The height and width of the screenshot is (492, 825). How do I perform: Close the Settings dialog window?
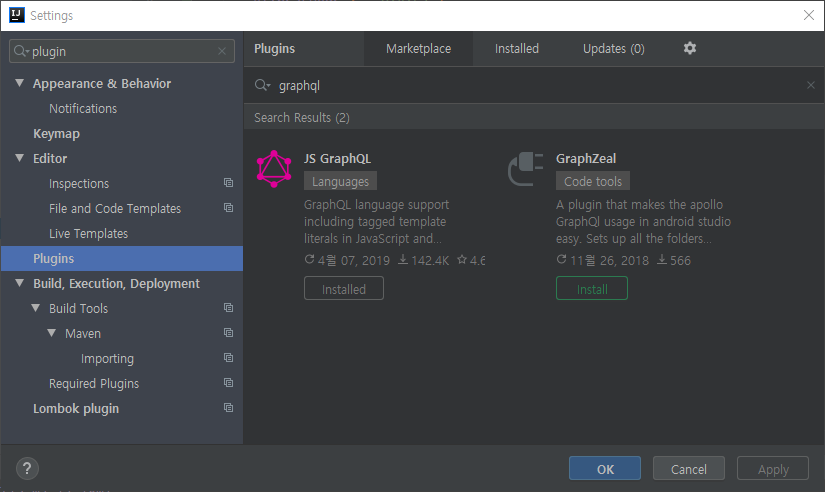tap(809, 15)
